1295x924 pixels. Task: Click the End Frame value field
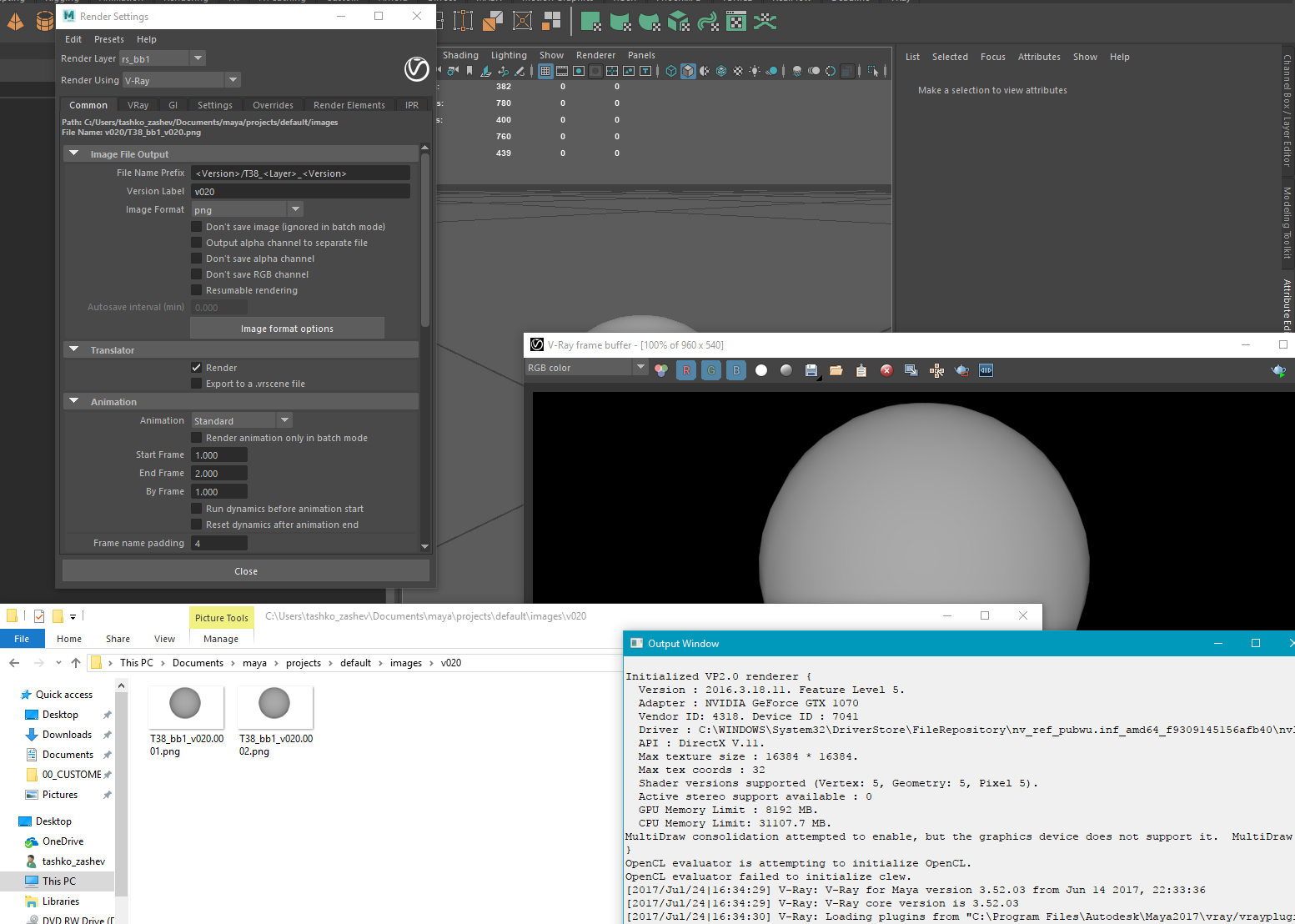[219, 473]
